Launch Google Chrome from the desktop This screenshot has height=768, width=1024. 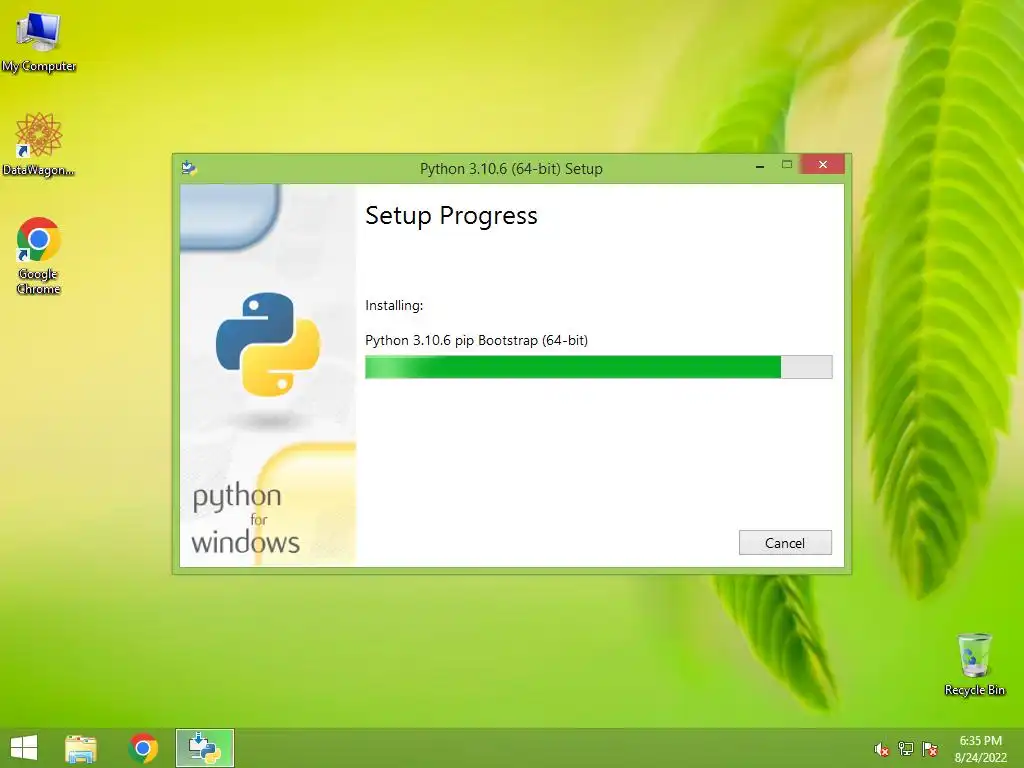tap(39, 255)
